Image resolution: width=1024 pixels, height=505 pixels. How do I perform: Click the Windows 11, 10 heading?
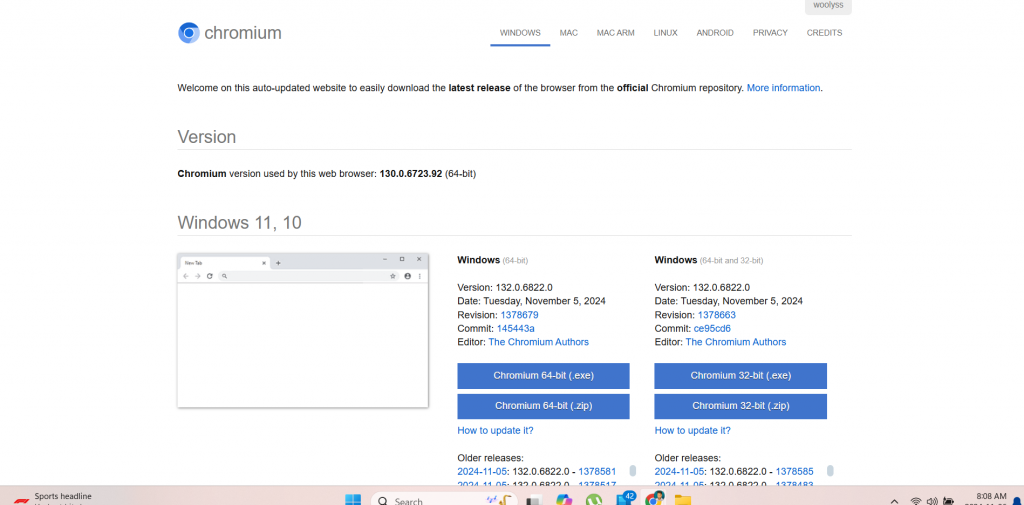point(239,223)
